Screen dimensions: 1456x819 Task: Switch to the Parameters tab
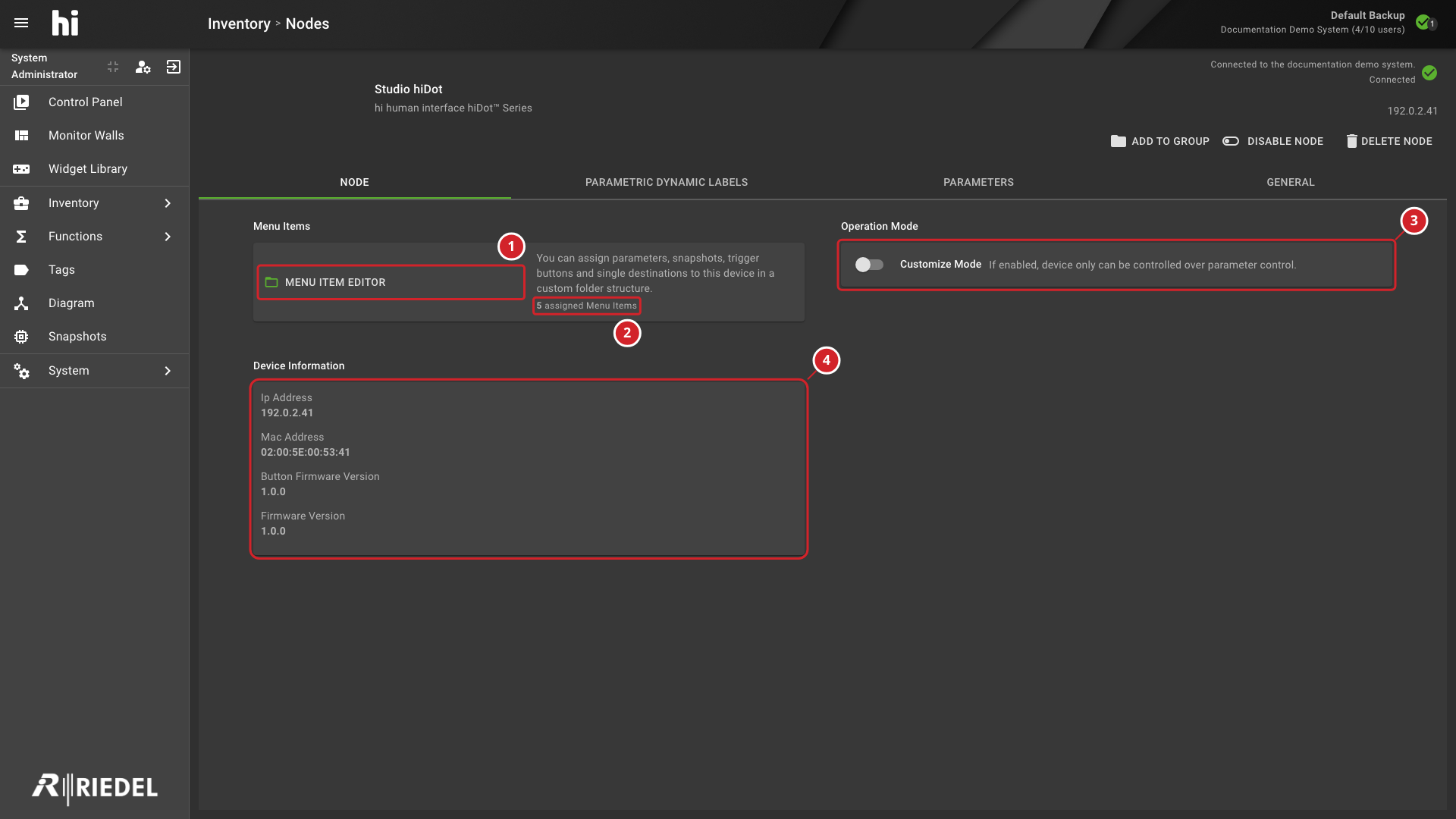tap(978, 182)
